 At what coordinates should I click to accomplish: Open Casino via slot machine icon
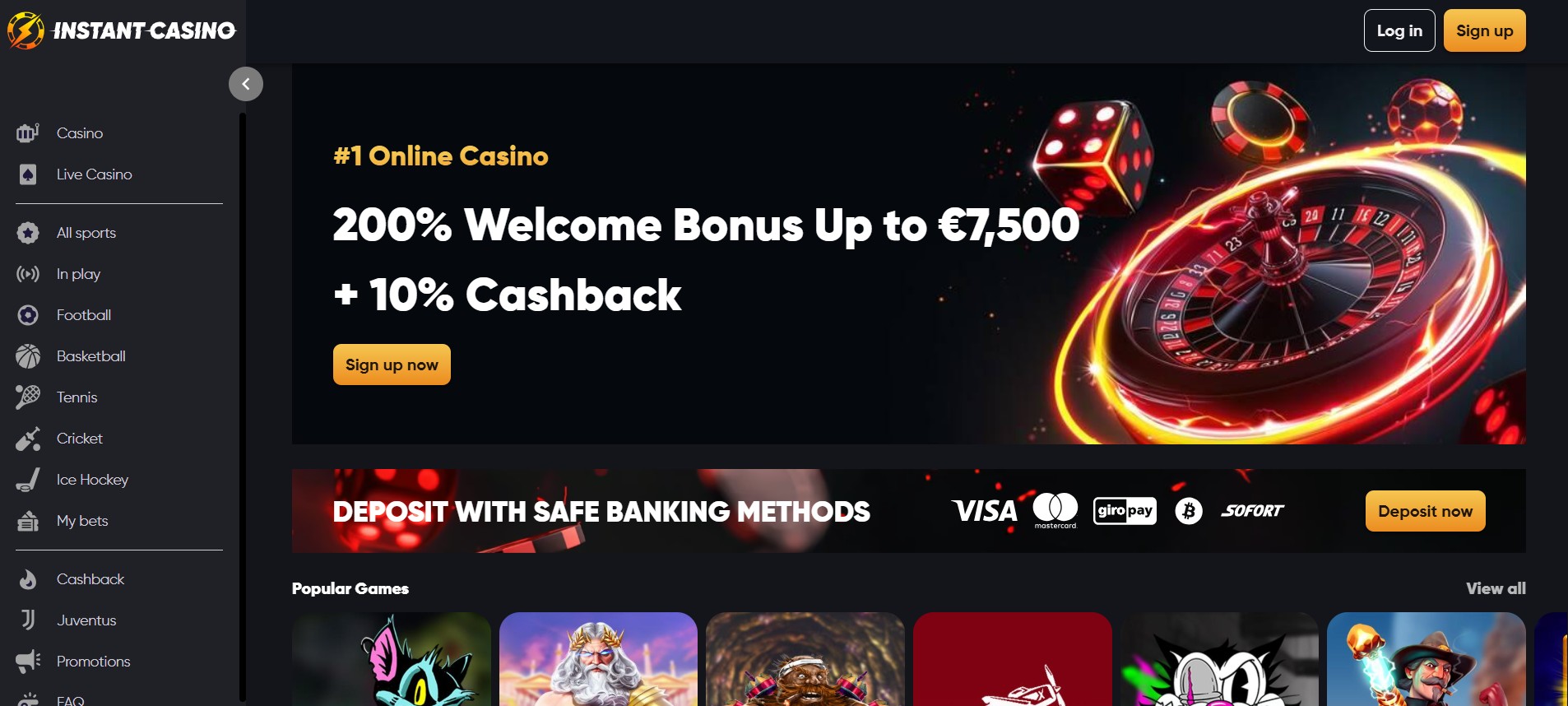[28, 133]
